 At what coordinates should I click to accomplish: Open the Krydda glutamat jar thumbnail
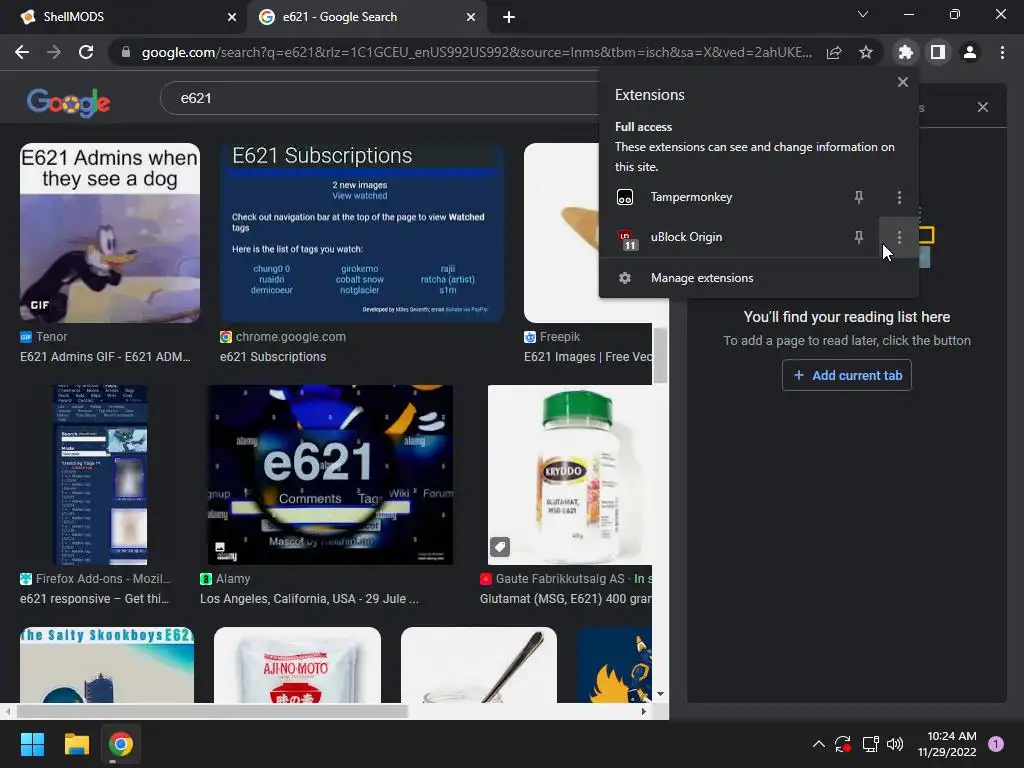coord(569,475)
